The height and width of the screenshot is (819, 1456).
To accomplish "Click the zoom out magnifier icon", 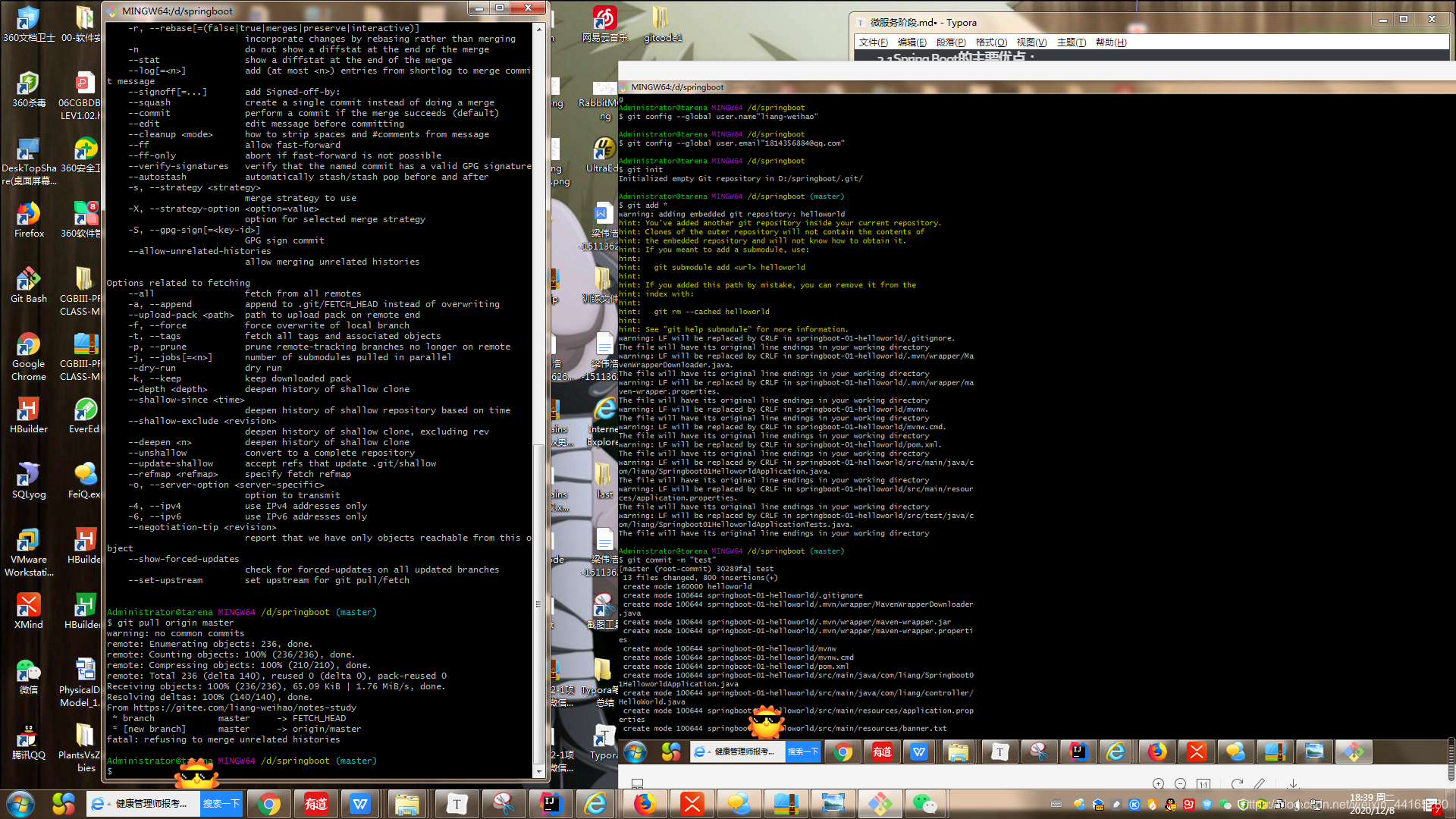I will (1180, 784).
